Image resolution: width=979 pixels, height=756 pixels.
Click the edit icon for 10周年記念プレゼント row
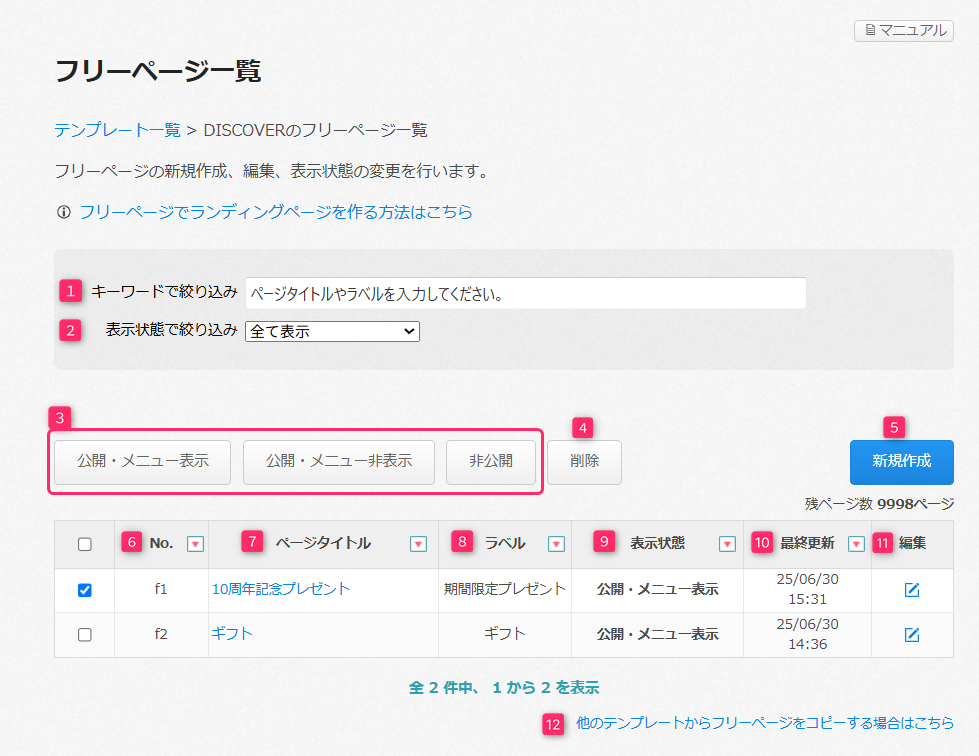tap(911, 590)
